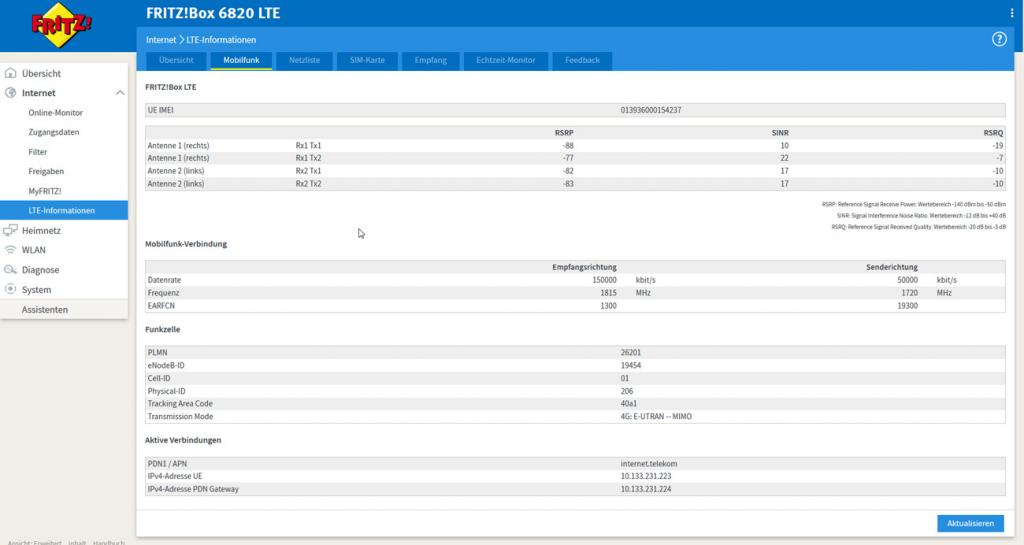Click the RSRQ value -19
The width and height of the screenshot is (1024, 545).
[997, 146]
